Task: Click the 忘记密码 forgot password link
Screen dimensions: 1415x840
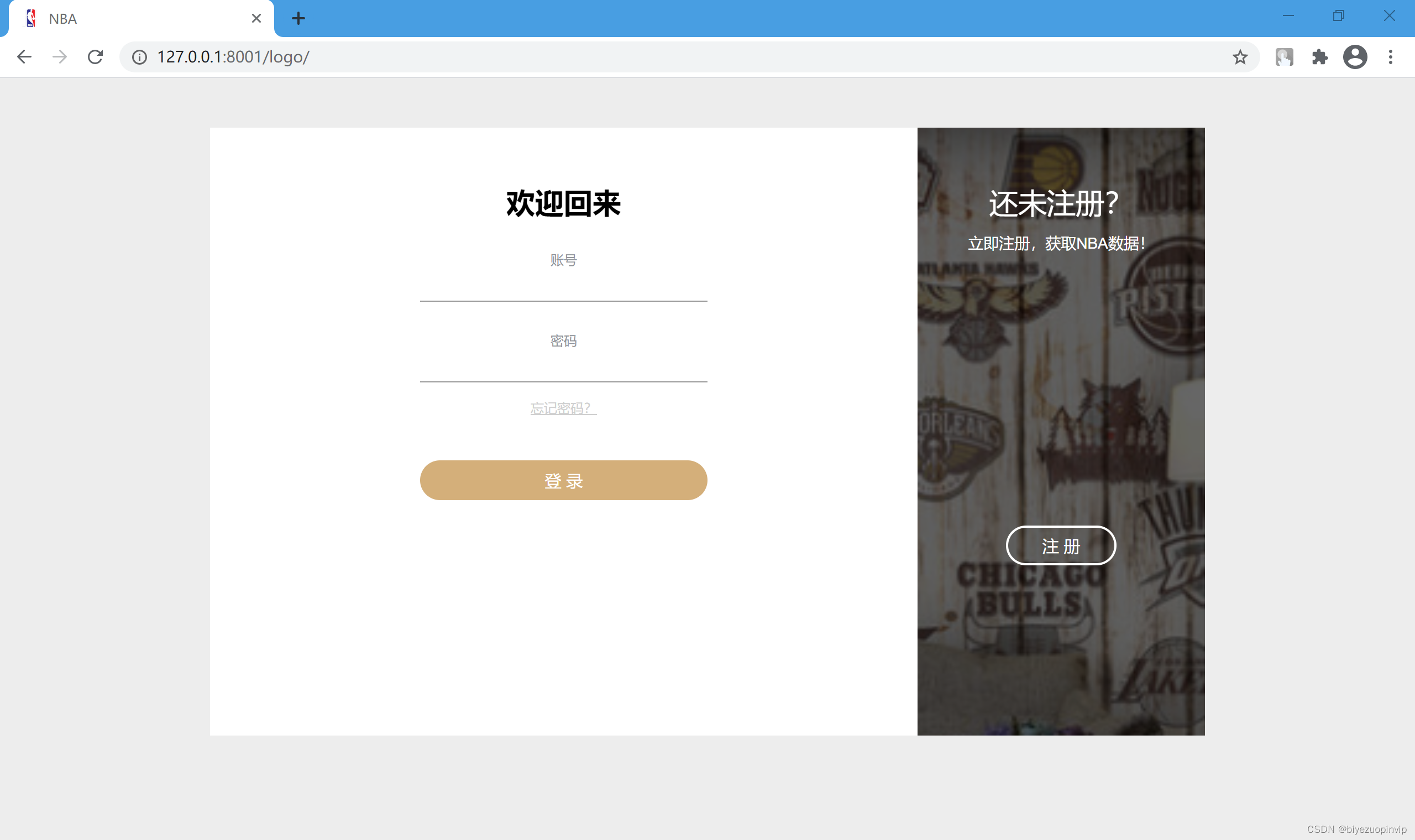Action: [x=563, y=408]
